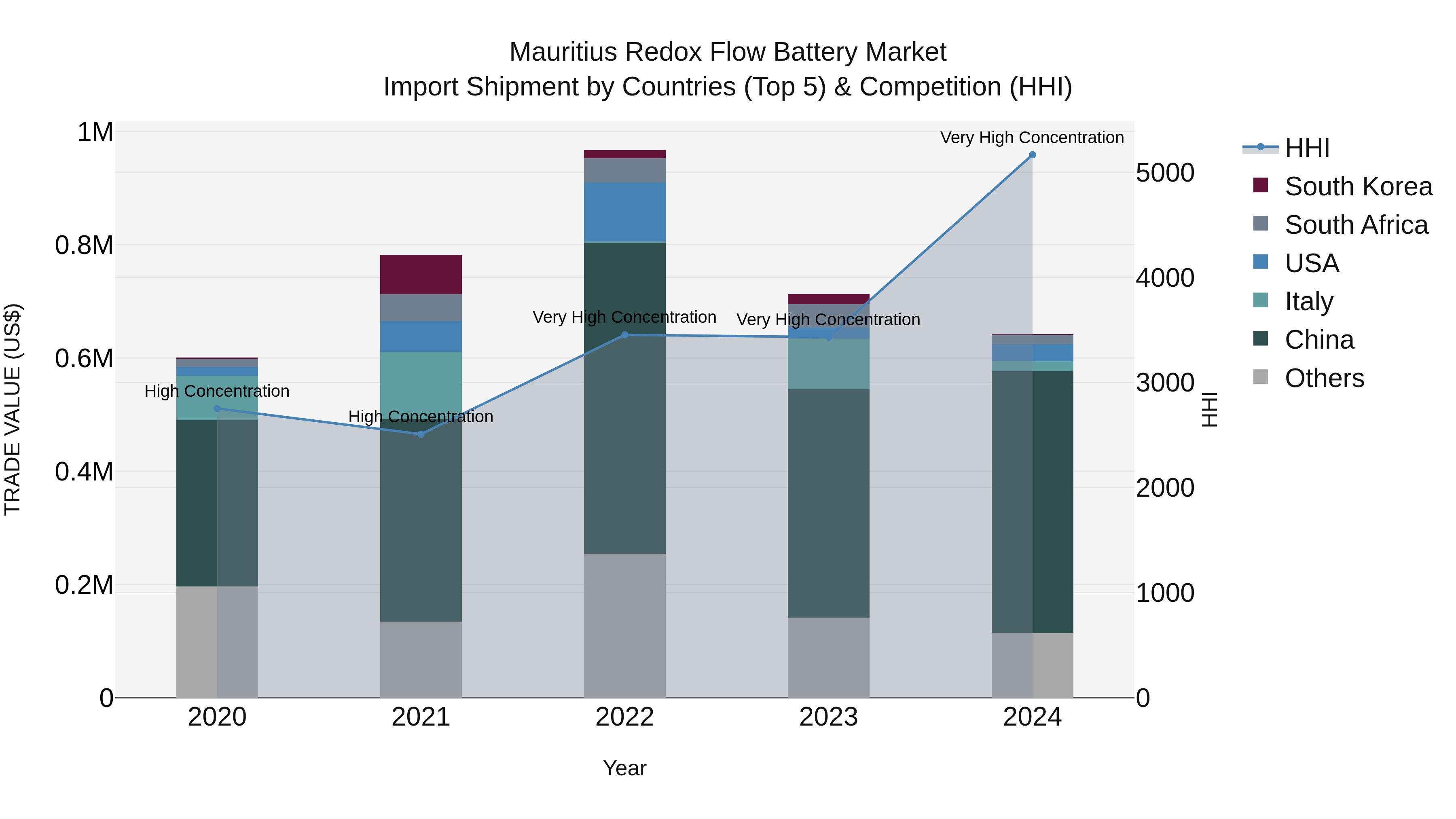Click the 2022 USA blue bar segment
The height and width of the screenshot is (819, 1456).
coord(624,212)
